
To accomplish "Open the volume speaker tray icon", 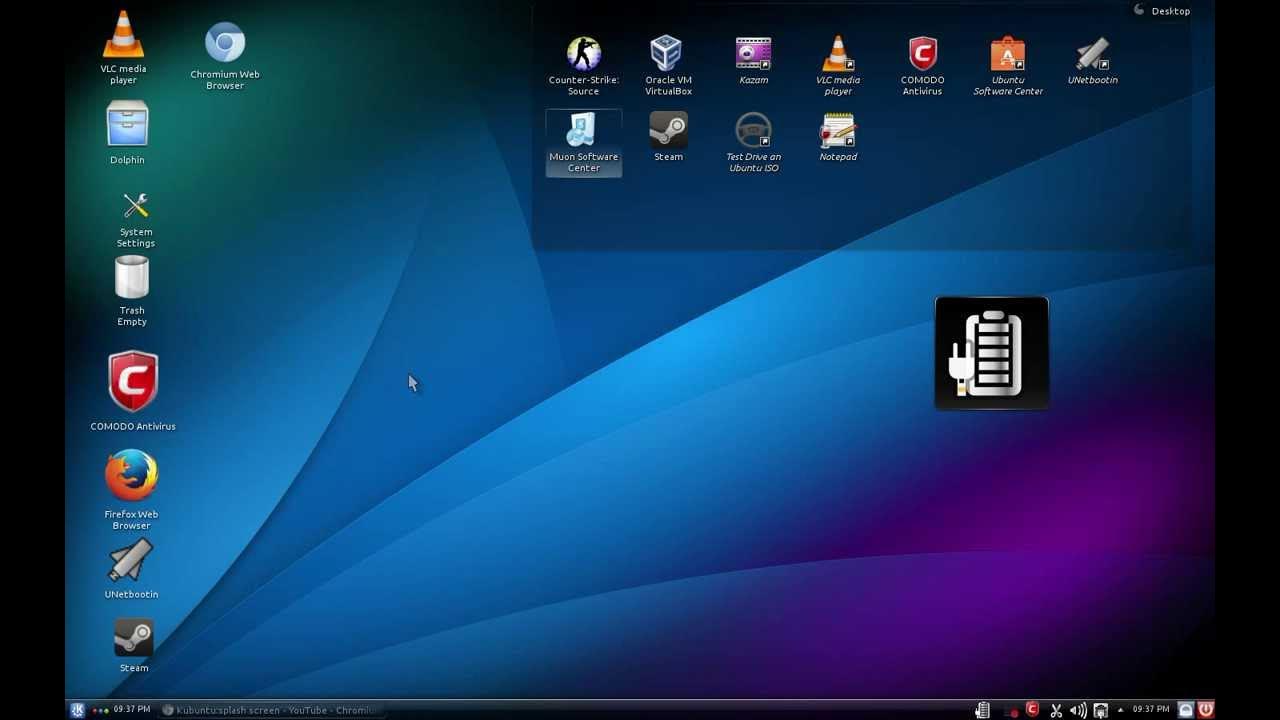I will 1078,710.
